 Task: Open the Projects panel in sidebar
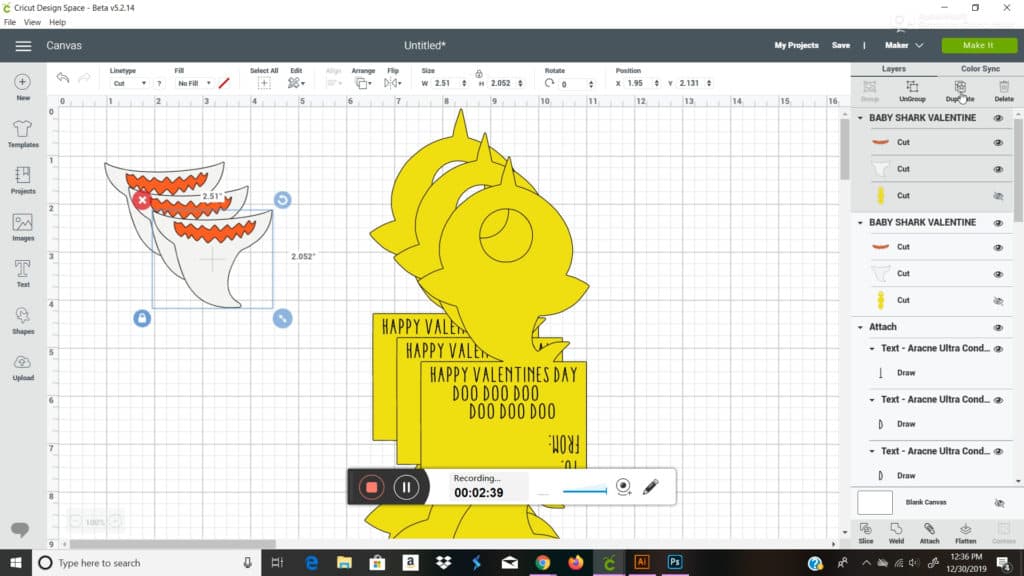pos(23,180)
